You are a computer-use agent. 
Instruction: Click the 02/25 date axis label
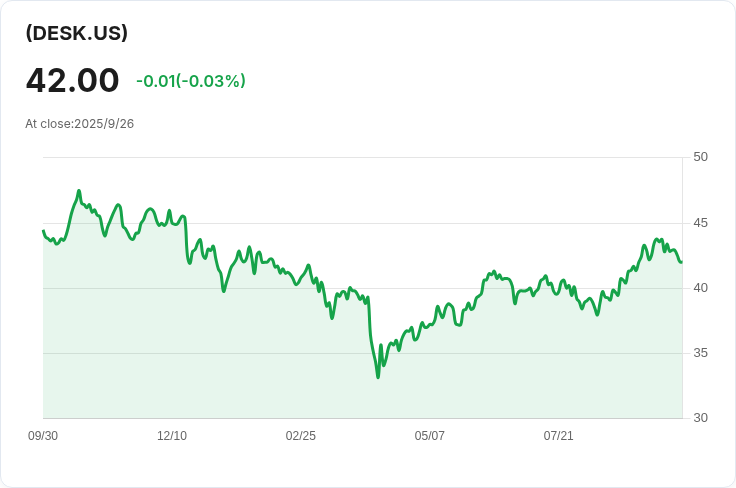[x=301, y=436]
